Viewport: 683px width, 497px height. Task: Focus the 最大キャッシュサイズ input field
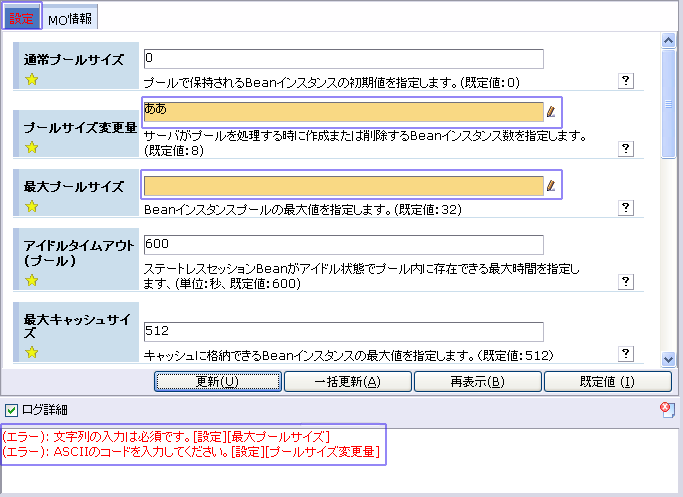tap(343, 331)
